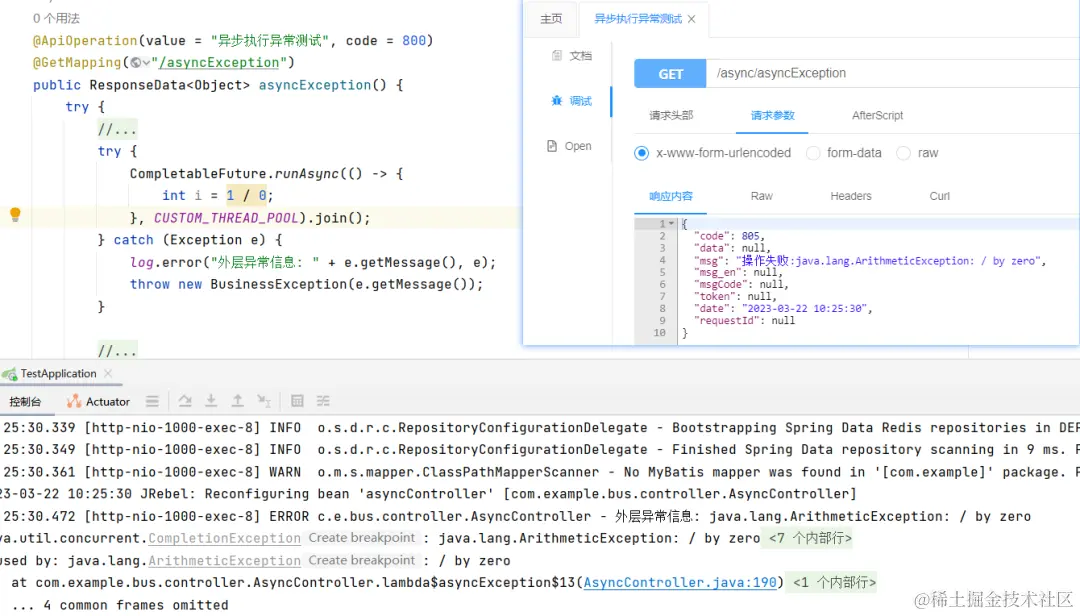
Task: Switch to the Headers response tab
Action: 851,196
